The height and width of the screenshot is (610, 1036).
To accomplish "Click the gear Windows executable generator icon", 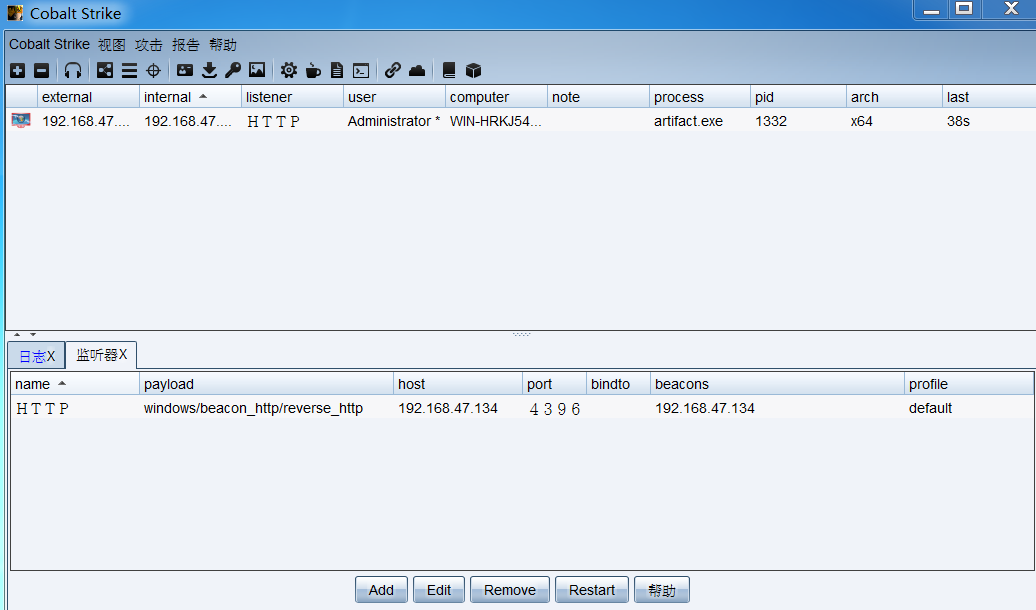I will click(289, 70).
